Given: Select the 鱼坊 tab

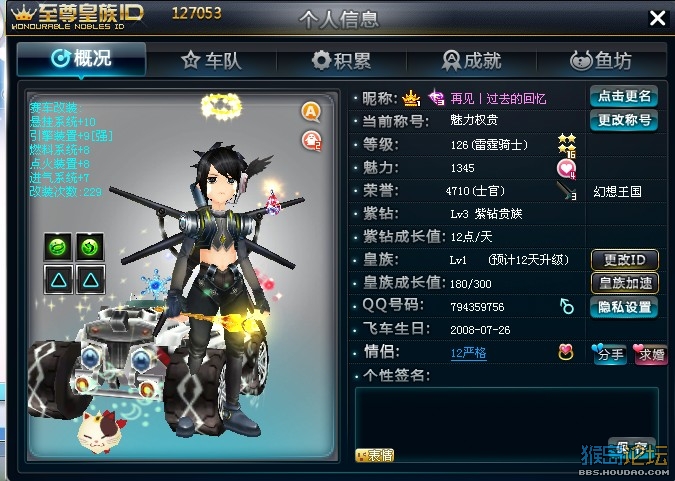Looking at the screenshot, I should [x=601, y=60].
